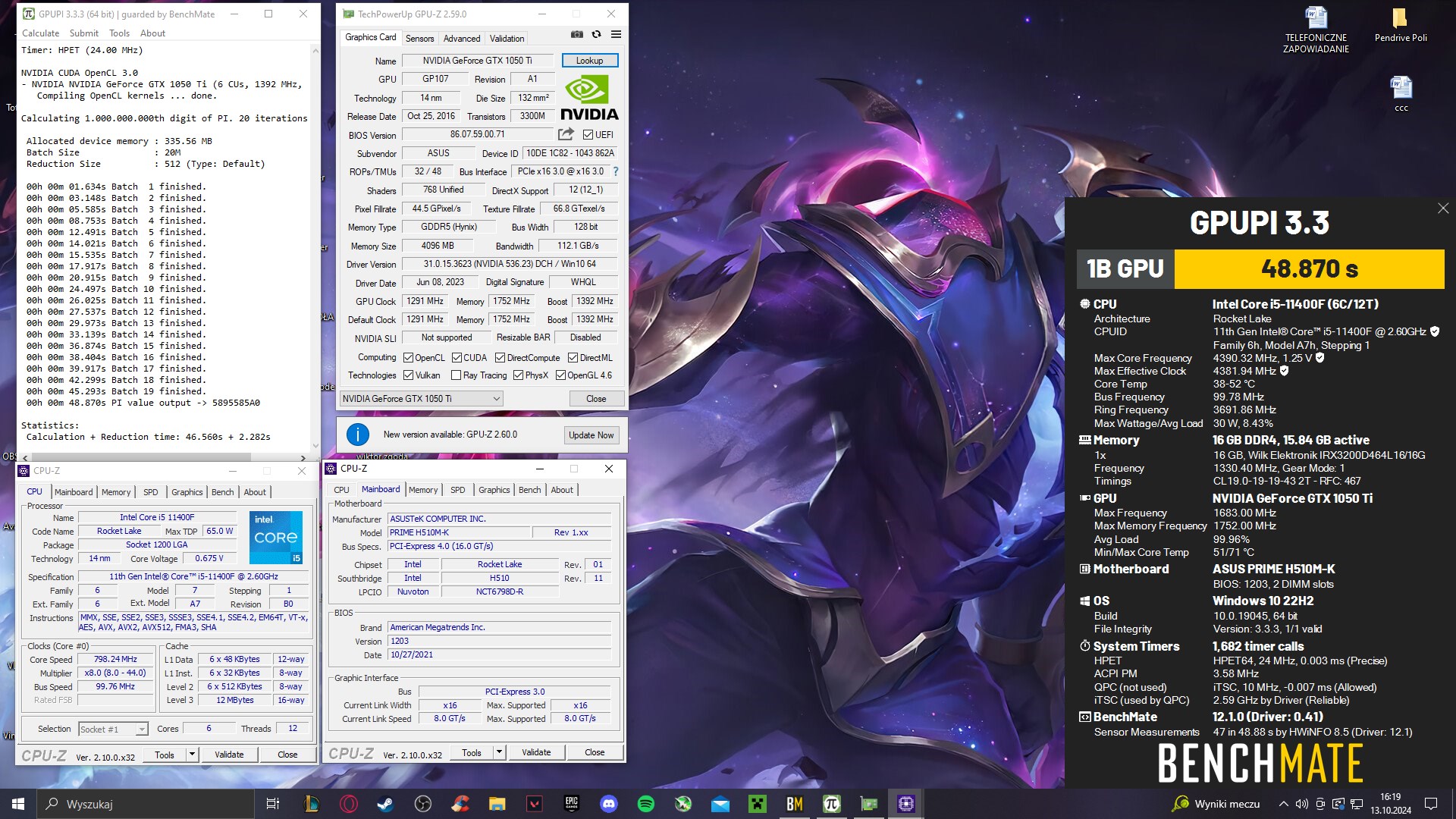Open OBS Studio from taskbar
The height and width of the screenshot is (819, 1456).
click(423, 804)
